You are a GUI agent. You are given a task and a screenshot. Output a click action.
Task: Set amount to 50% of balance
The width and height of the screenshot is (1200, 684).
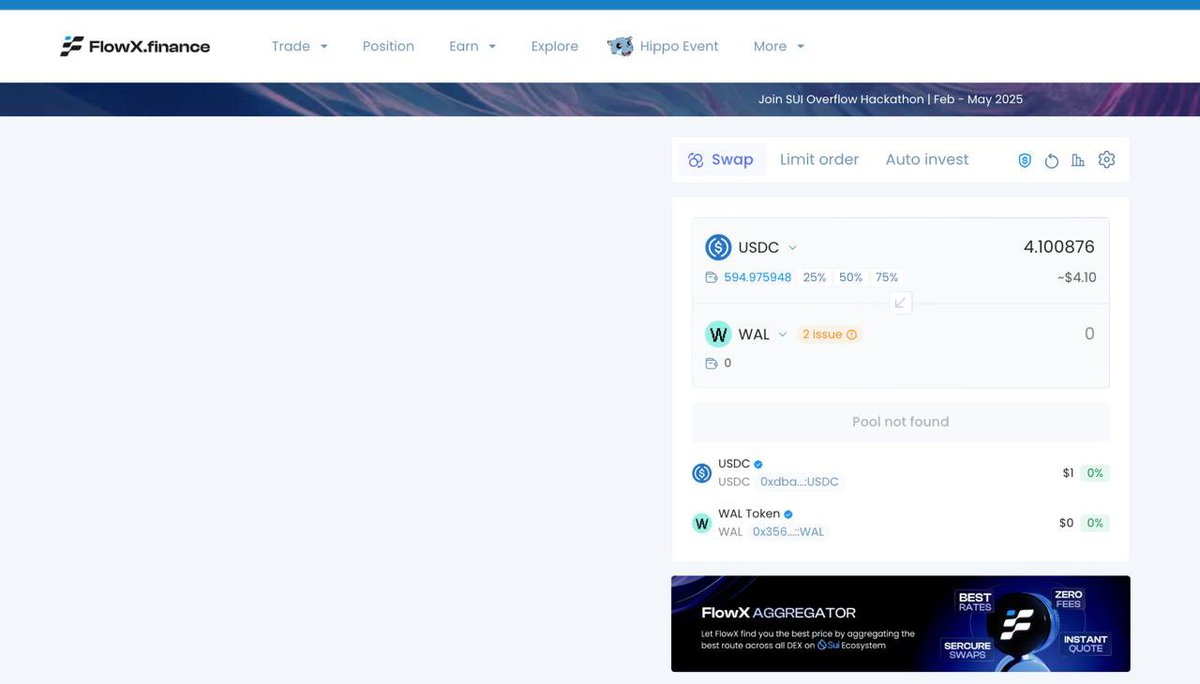tap(851, 277)
